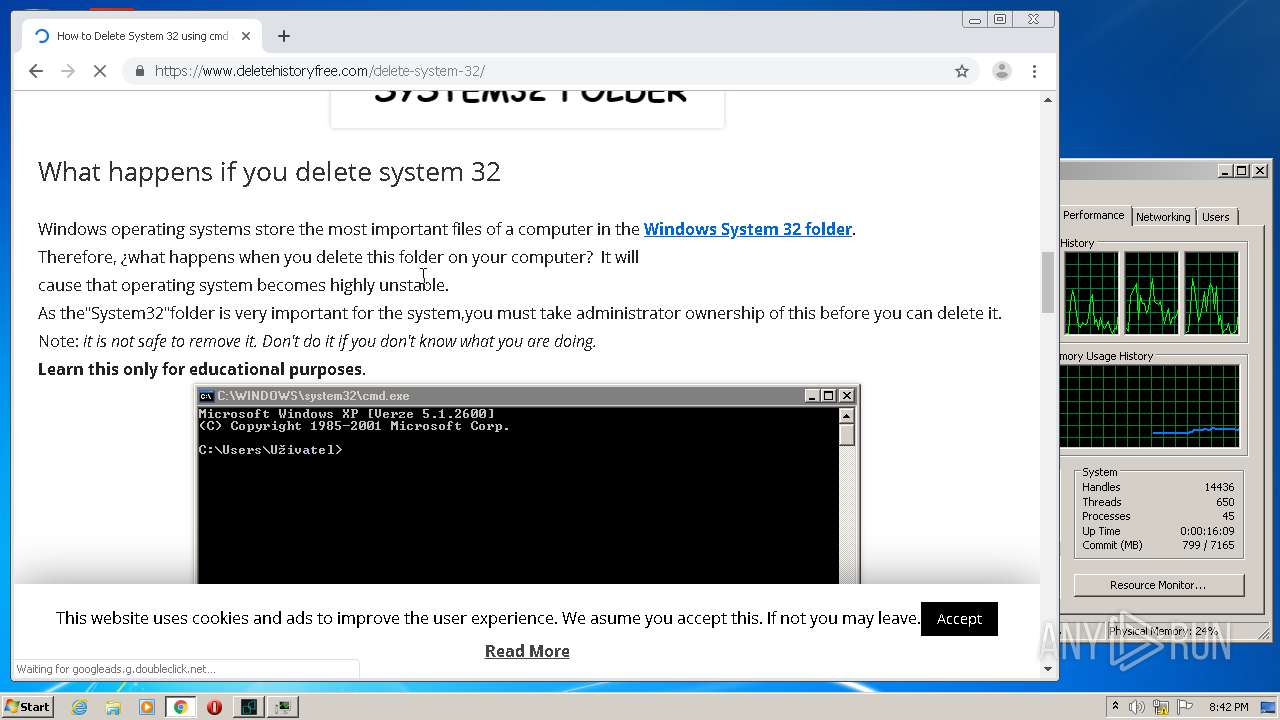Open Windows Explorer from the taskbar
The height and width of the screenshot is (720, 1280).
pos(113,707)
